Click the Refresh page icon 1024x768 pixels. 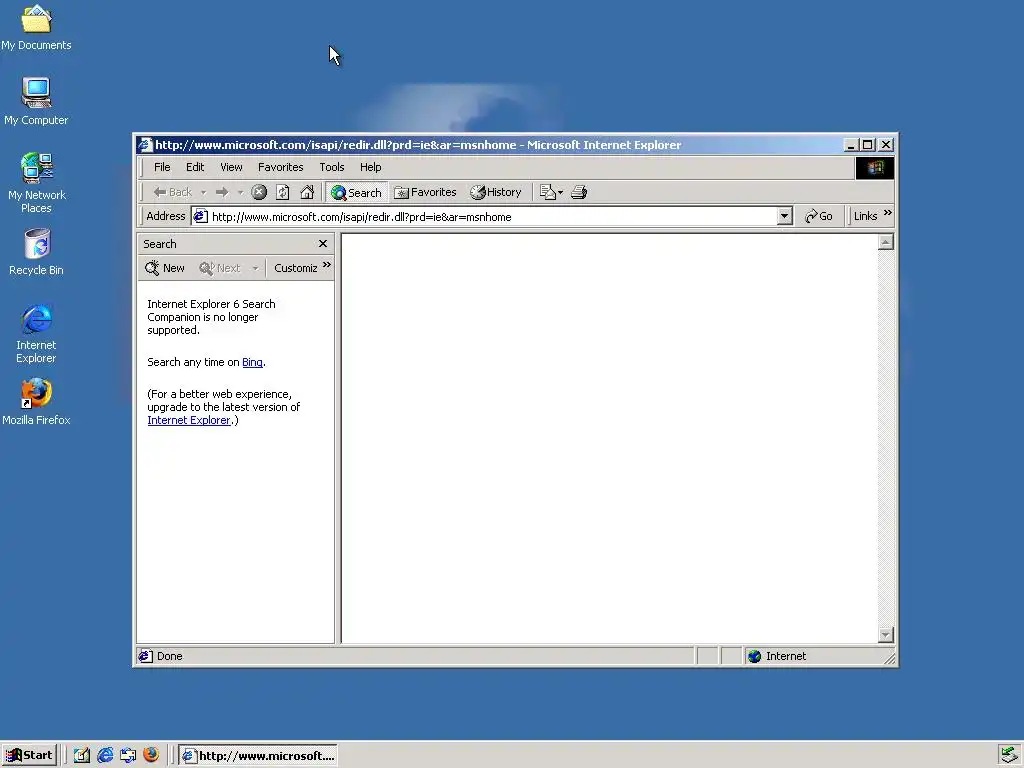[283, 192]
